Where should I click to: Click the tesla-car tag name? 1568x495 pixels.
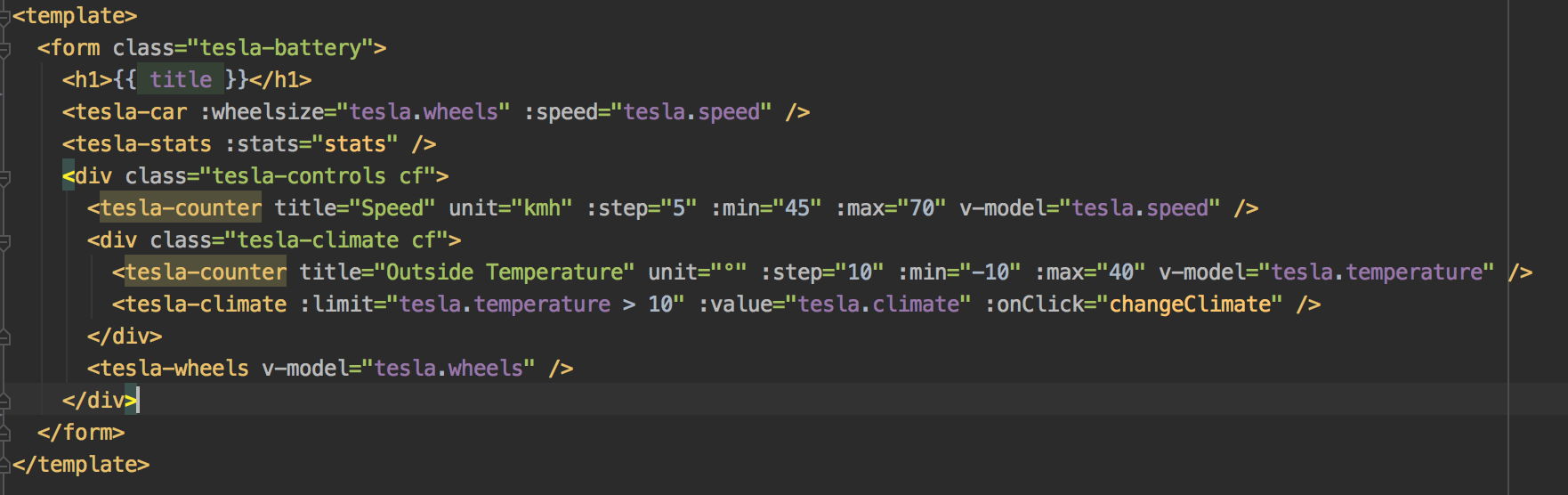coord(132,112)
